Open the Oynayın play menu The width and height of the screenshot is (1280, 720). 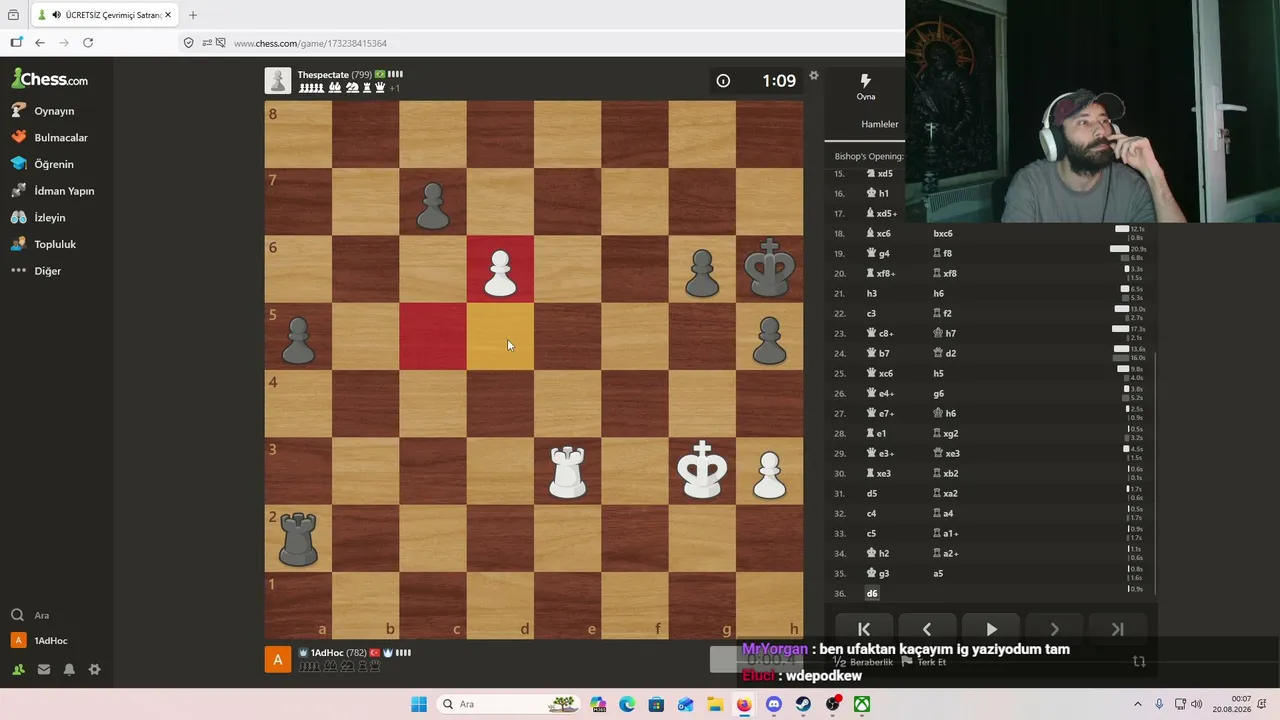click(43, 111)
